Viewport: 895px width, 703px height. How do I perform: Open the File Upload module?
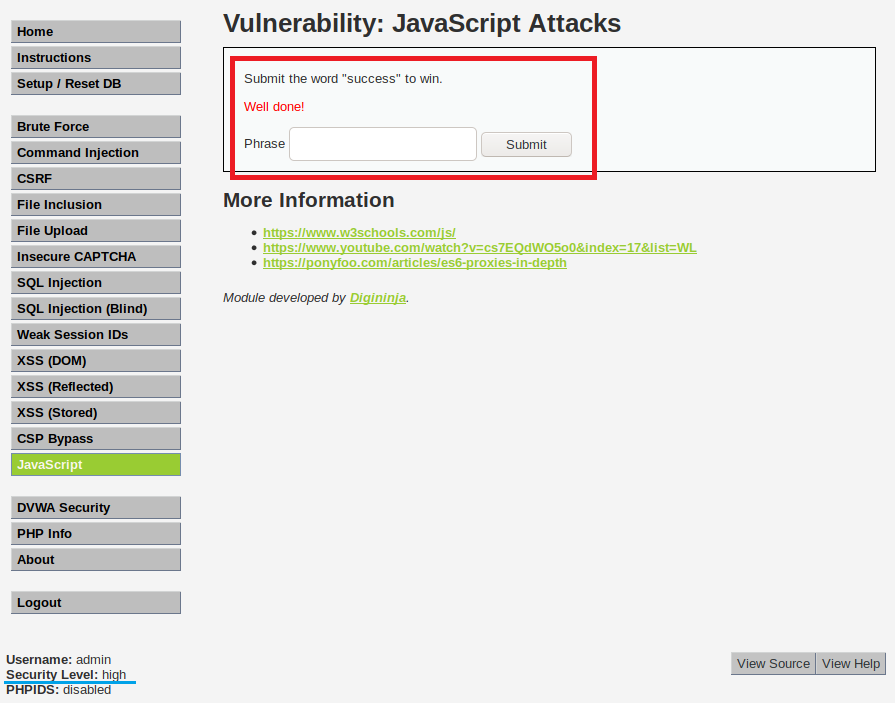[96, 231]
